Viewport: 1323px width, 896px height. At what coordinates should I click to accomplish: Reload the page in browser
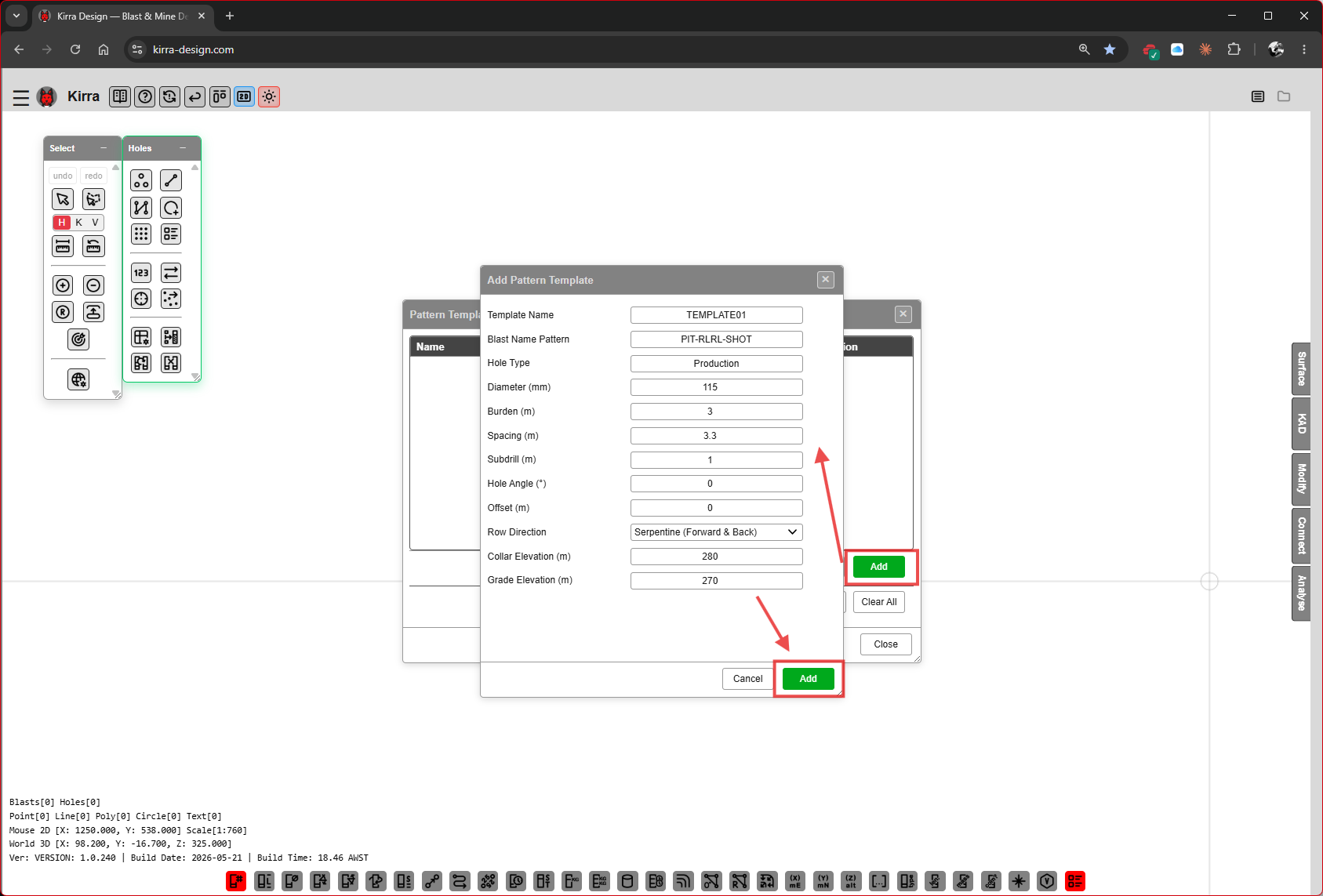click(75, 49)
